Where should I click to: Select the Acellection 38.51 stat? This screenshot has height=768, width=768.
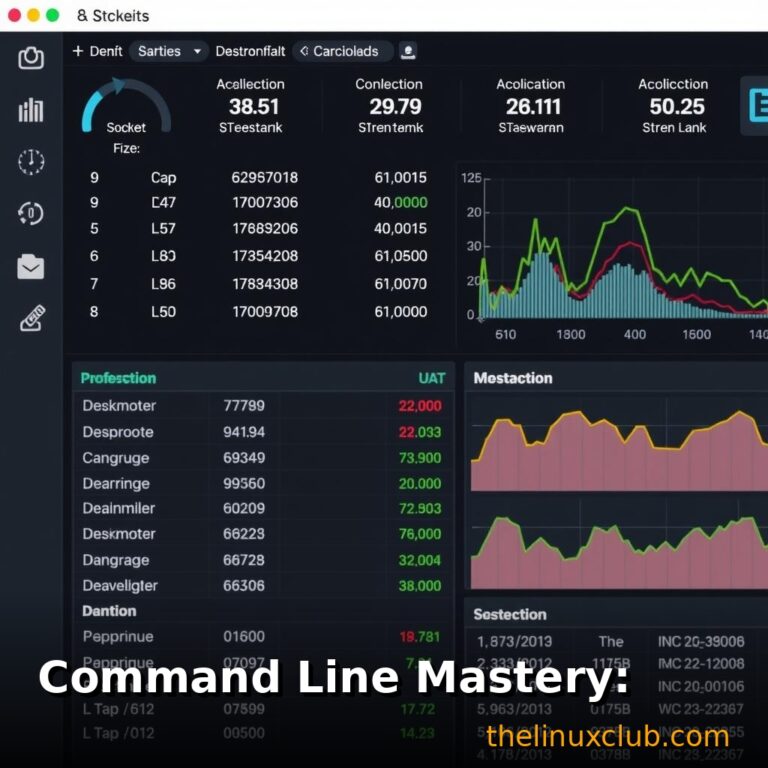pos(251,106)
